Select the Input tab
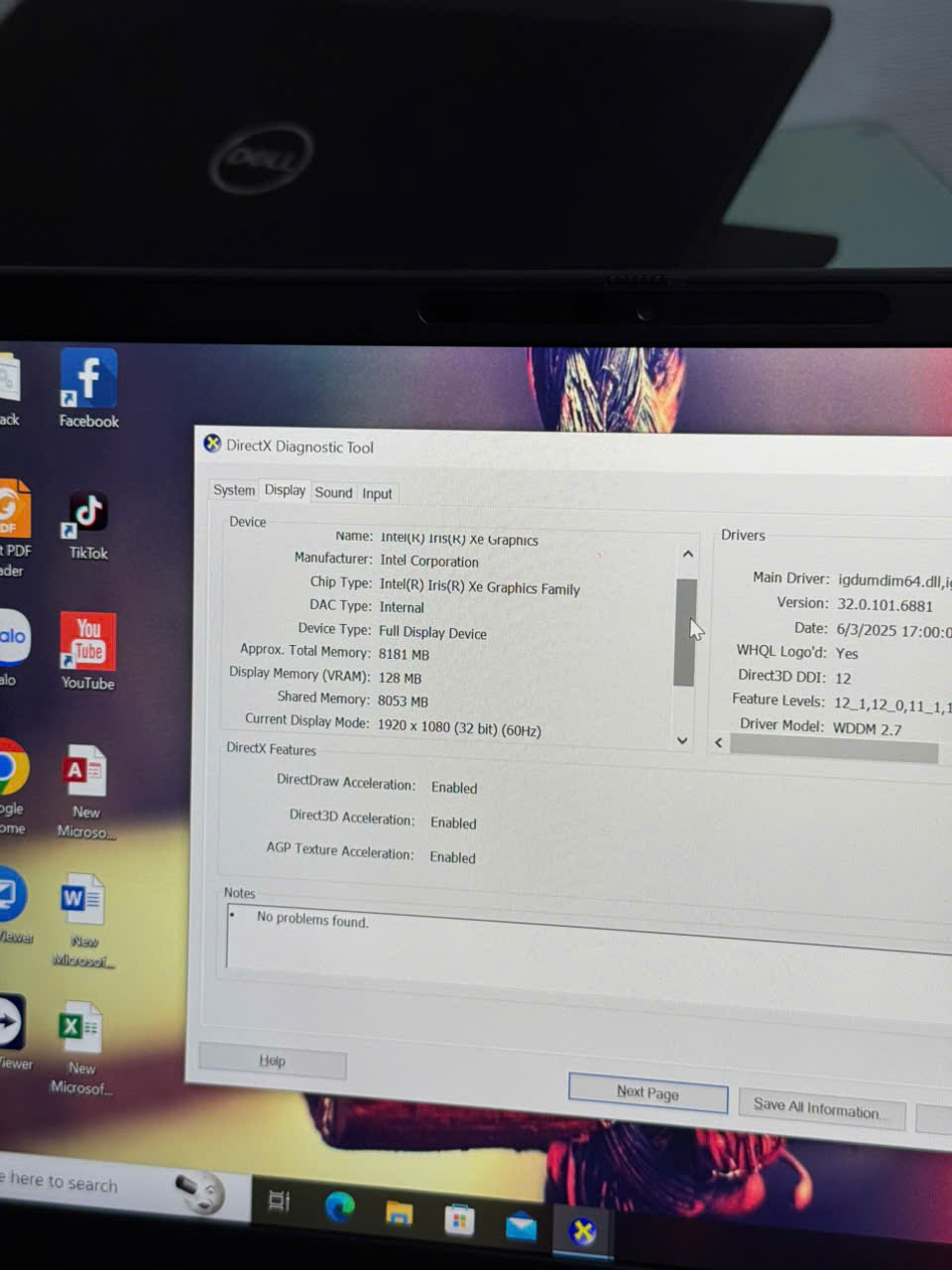Image resolution: width=952 pixels, height=1270 pixels. [377, 493]
